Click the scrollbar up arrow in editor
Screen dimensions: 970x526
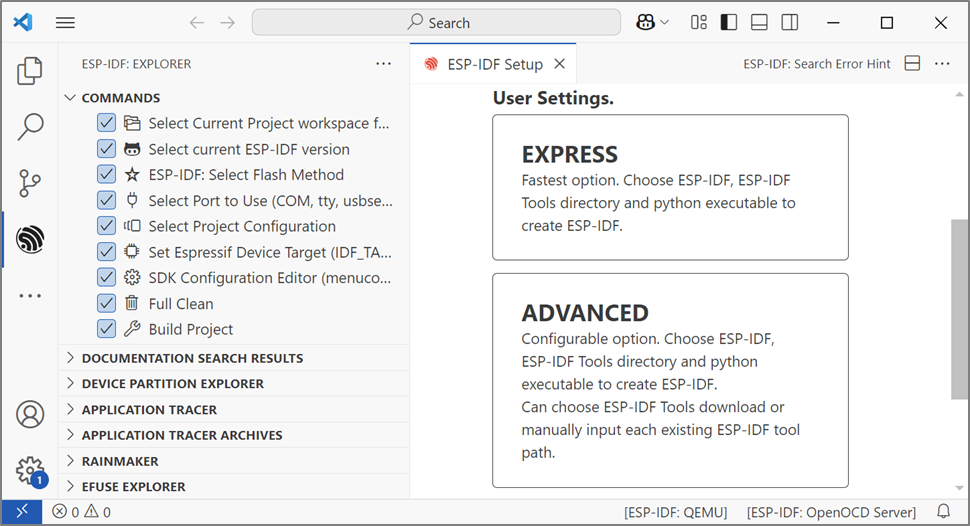959,95
